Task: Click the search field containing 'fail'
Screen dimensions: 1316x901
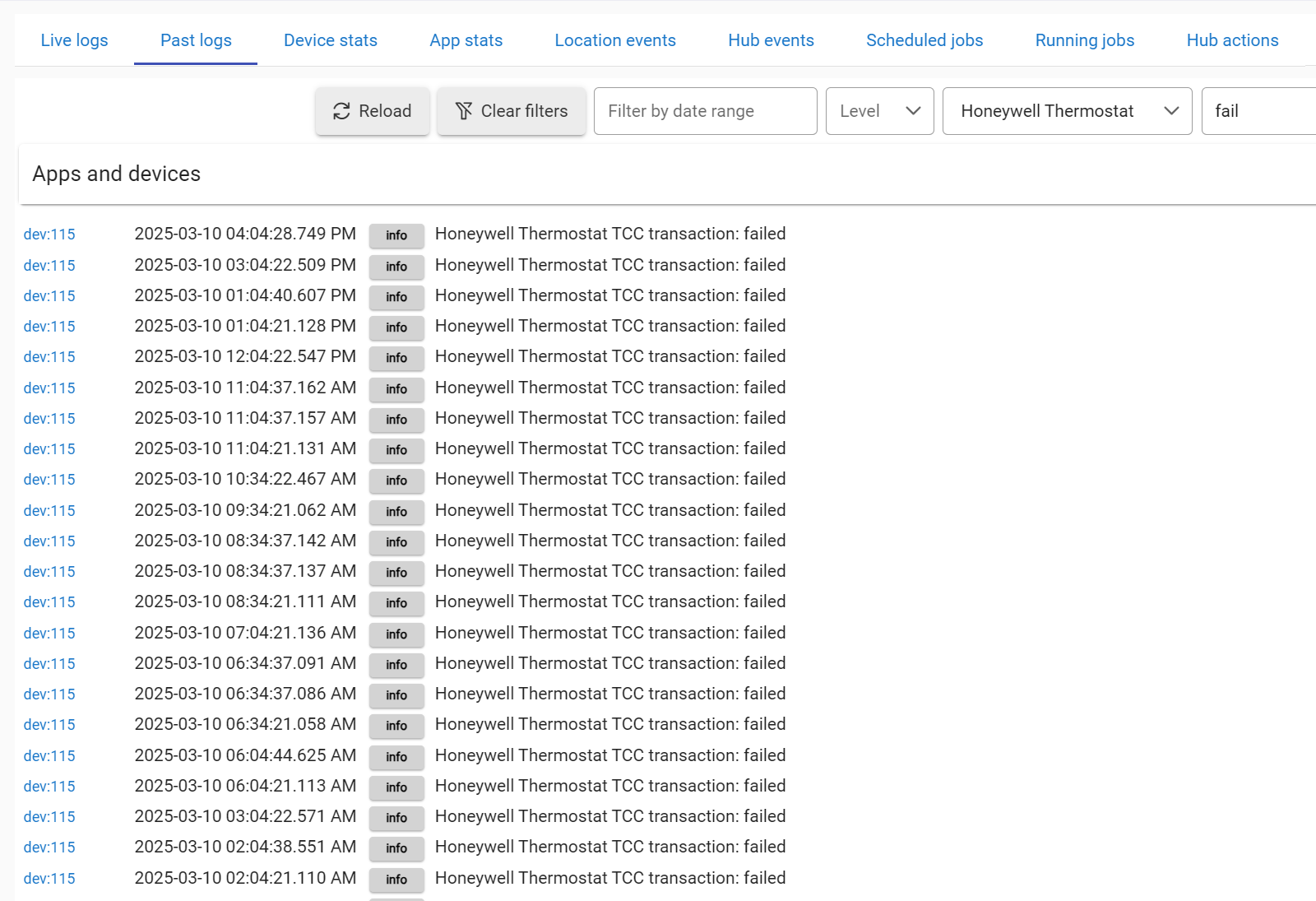Action: click(x=1258, y=111)
